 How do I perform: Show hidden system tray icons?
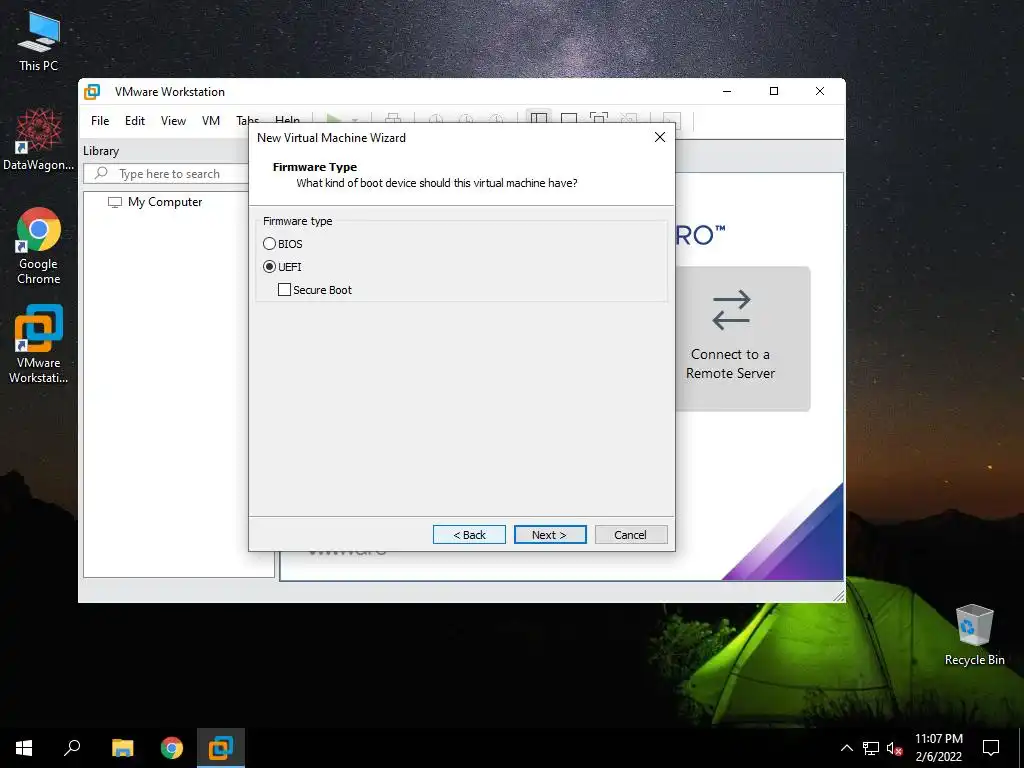pos(846,748)
